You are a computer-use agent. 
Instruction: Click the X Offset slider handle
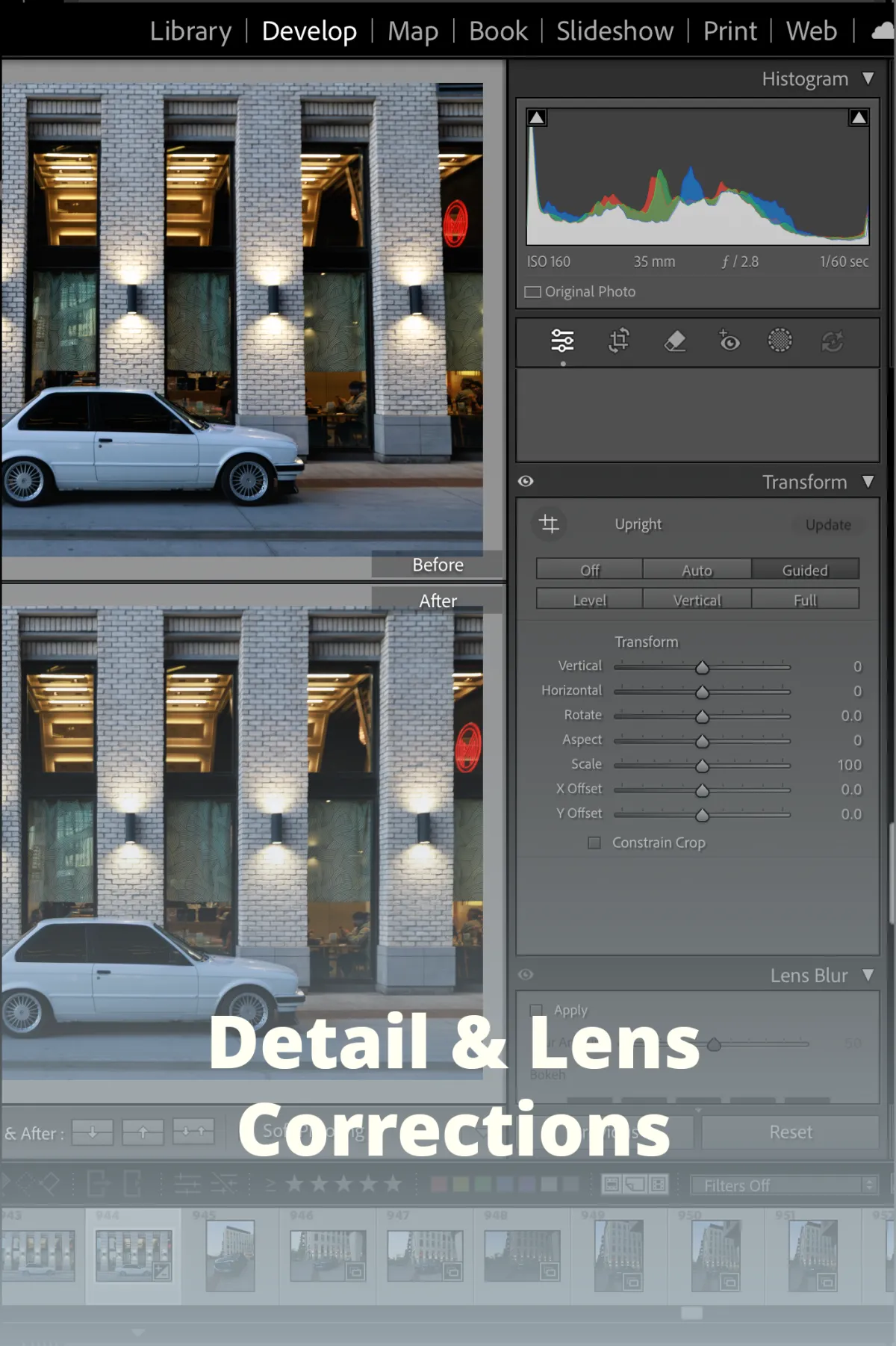(702, 790)
